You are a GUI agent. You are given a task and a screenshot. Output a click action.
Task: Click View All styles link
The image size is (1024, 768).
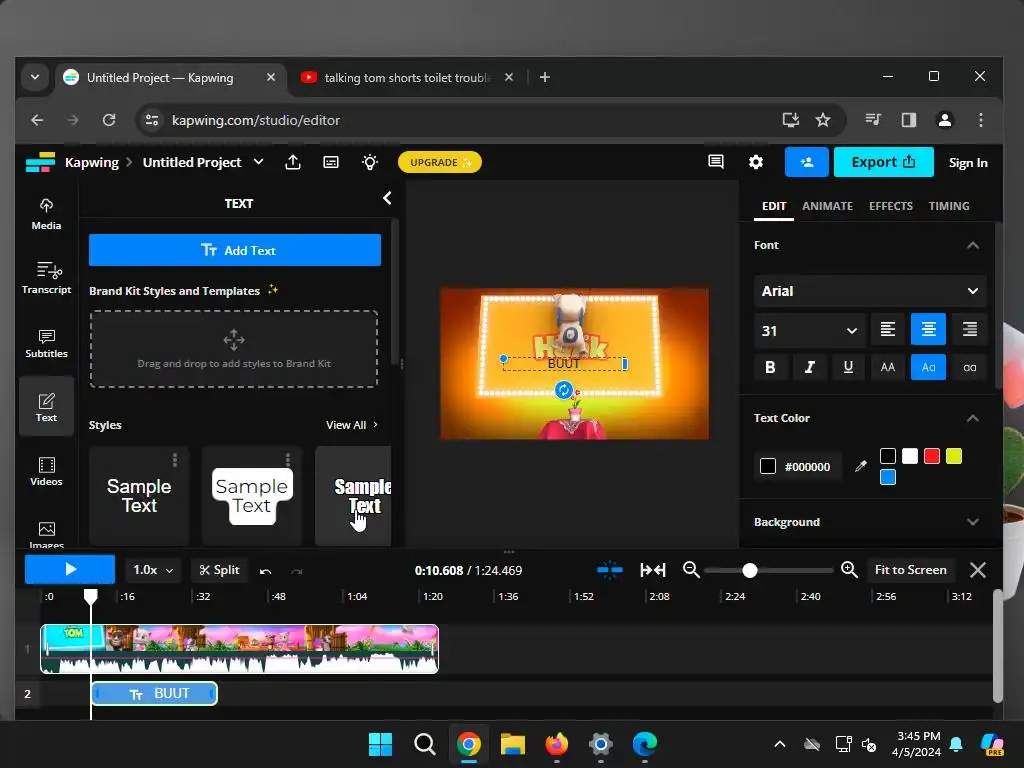tap(351, 424)
